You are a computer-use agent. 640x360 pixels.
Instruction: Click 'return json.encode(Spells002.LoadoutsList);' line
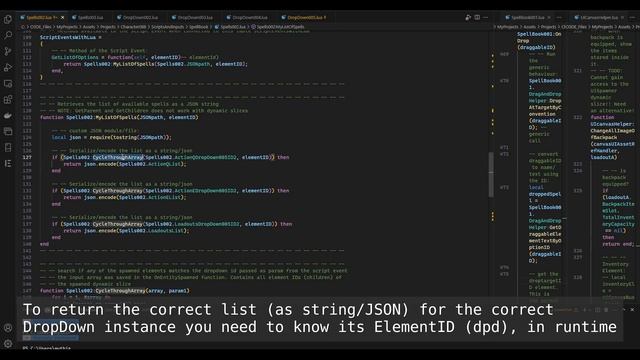coord(127,231)
